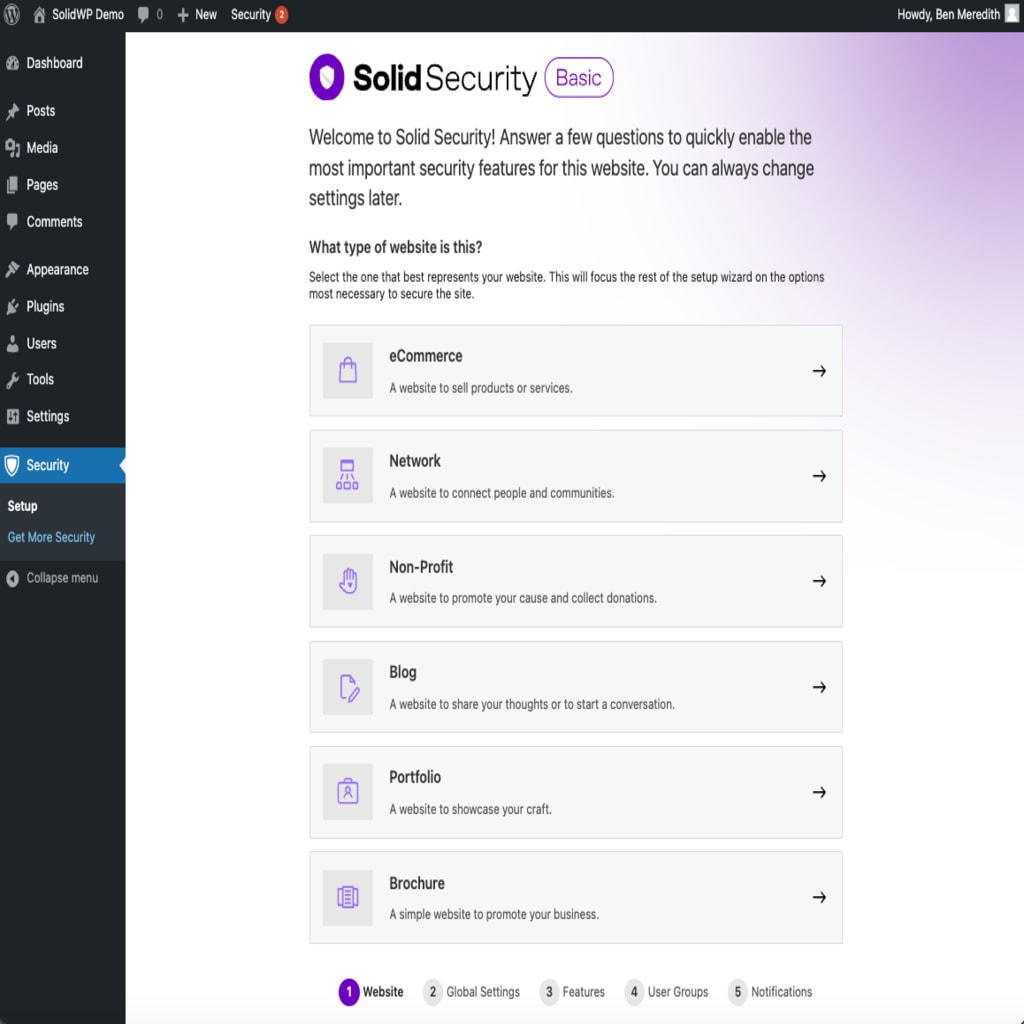
Task: Click the Tools menu label
Action: [x=40, y=379]
